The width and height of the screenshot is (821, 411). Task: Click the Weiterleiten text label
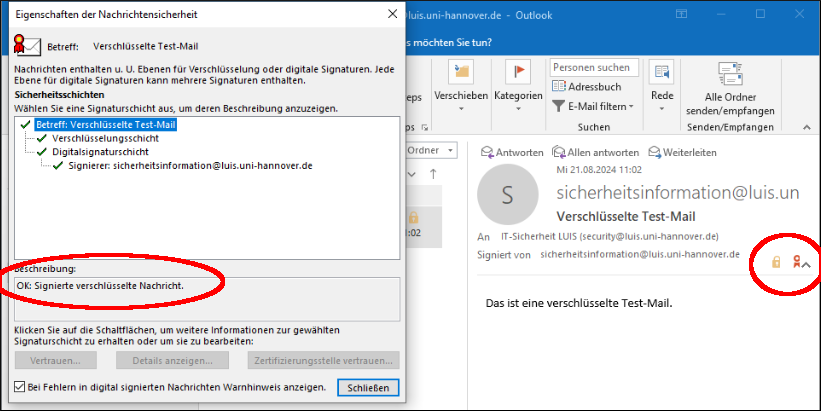tap(690, 152)
